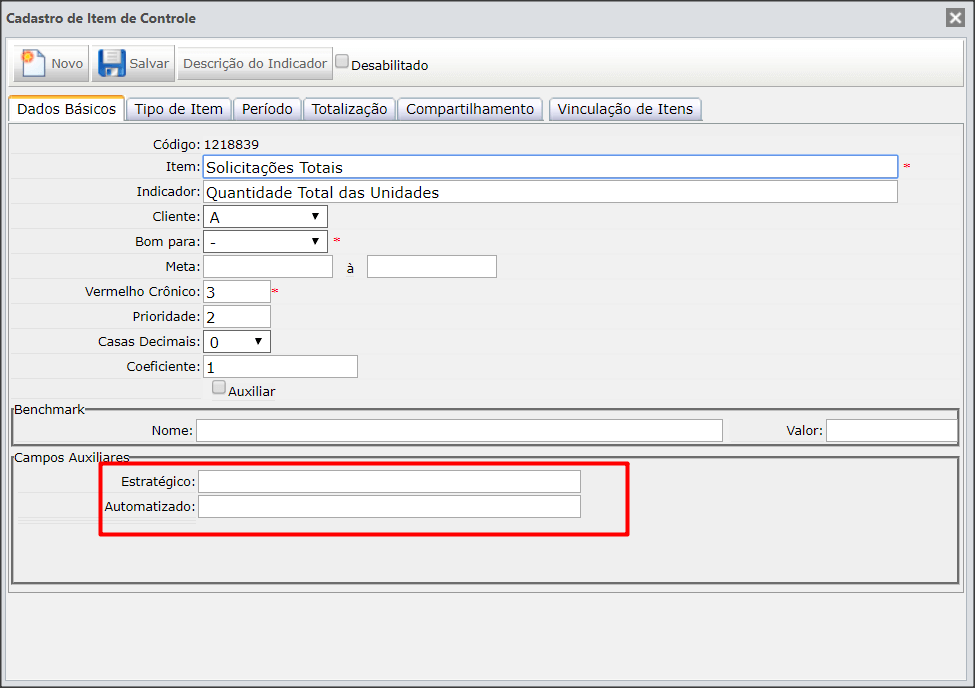Focus the Benchmark Valor field
The height and width of the screenshot is (688, 975).
(x=892, y=430)
